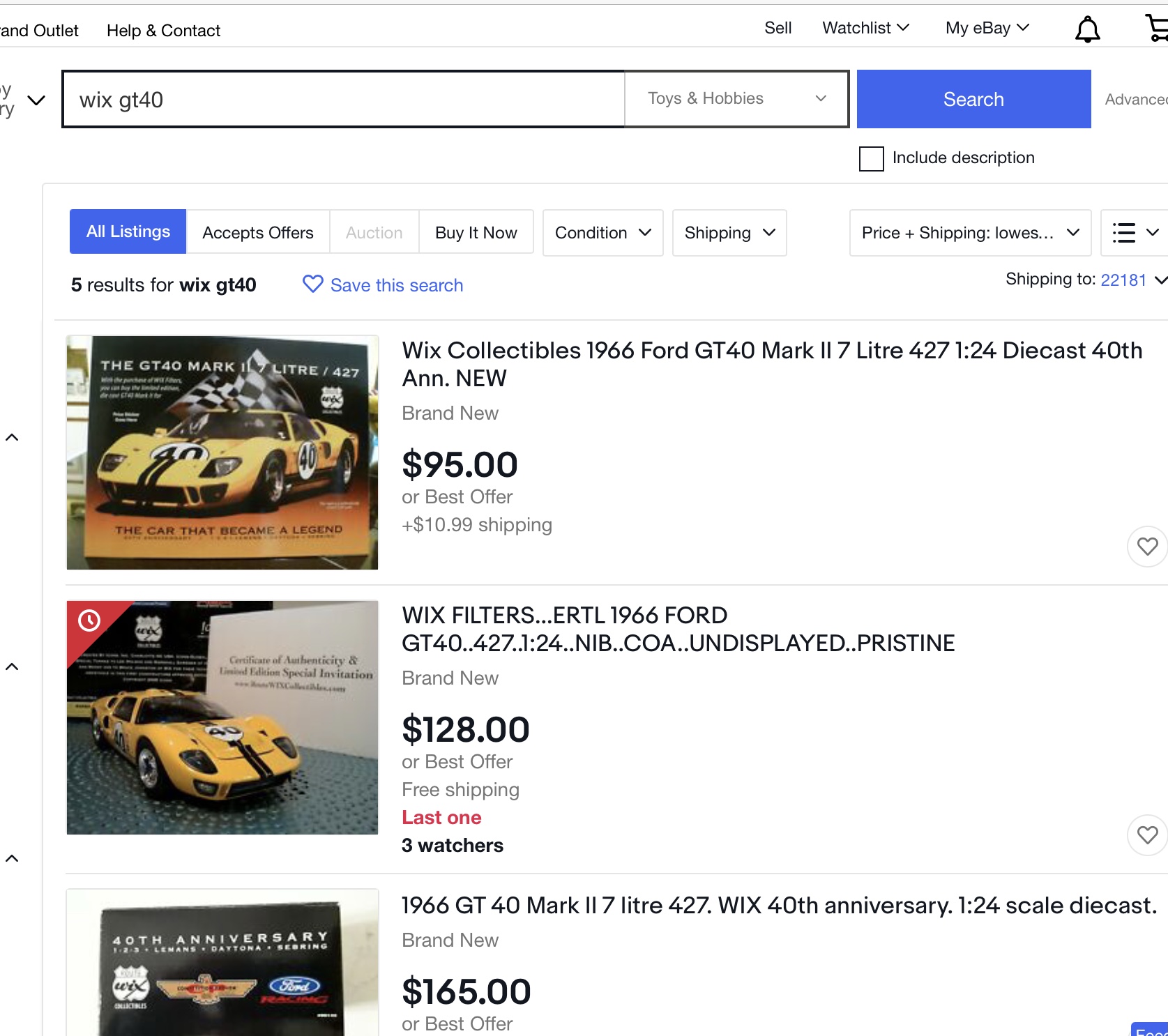Enable the Include description checkbox
This screenshot has width=1168, height=1036.
871,158
